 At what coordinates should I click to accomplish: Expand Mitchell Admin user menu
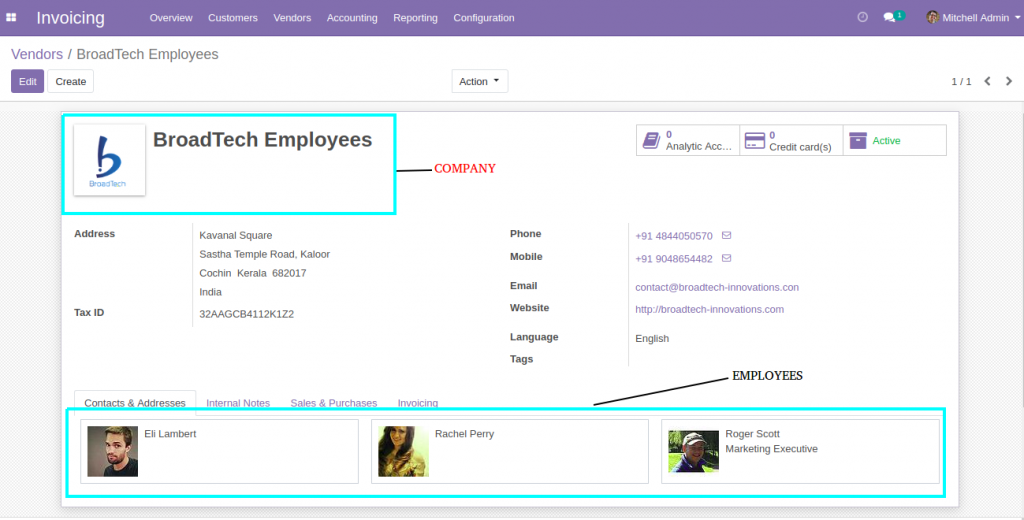pyautogui.click(x=973, y=18)
